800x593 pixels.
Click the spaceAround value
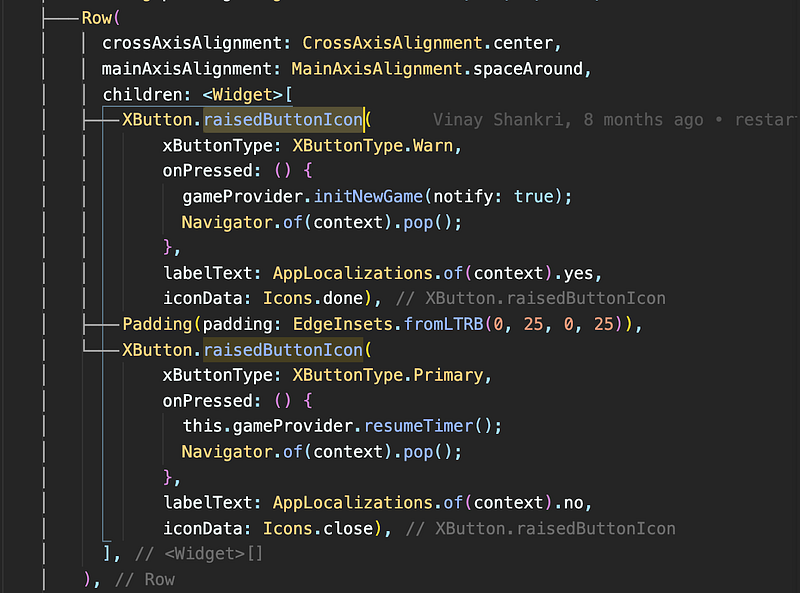[528, 68]
